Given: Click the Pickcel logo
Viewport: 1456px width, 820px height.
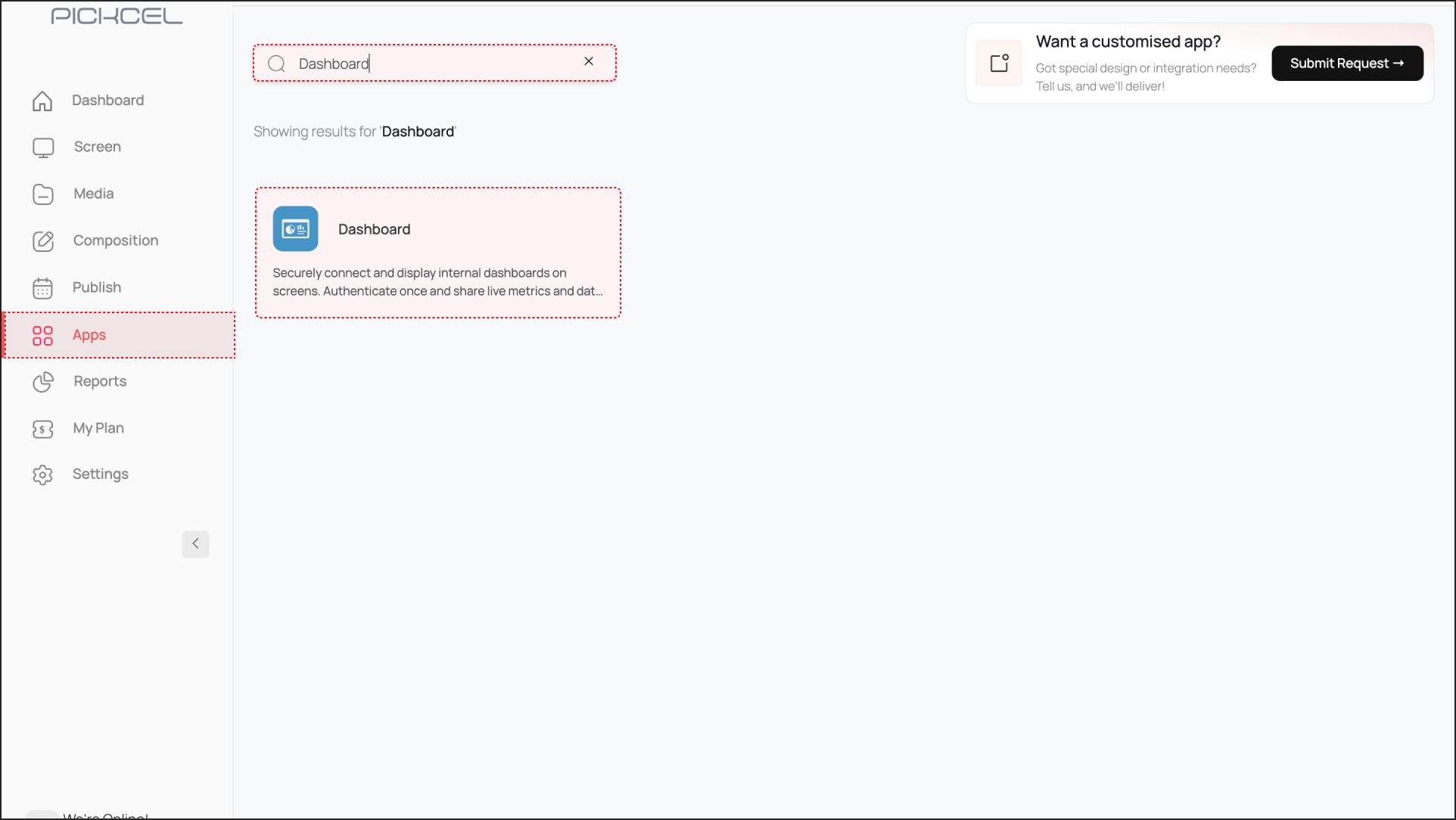Looking at the screenshot, I should (117, 15).
